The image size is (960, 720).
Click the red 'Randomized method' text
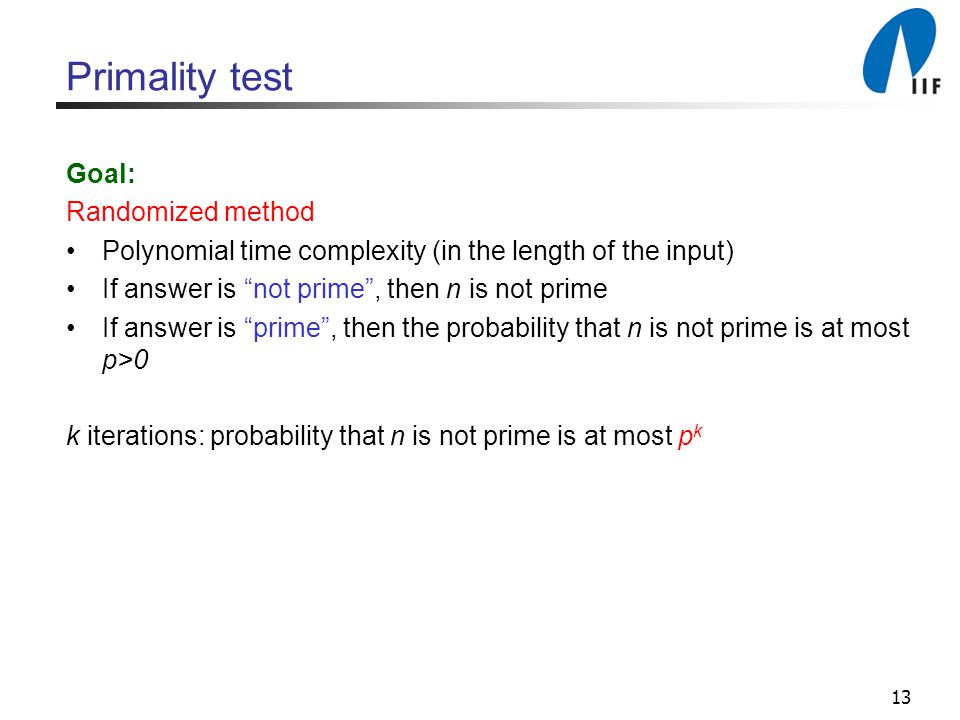[190, 212]
